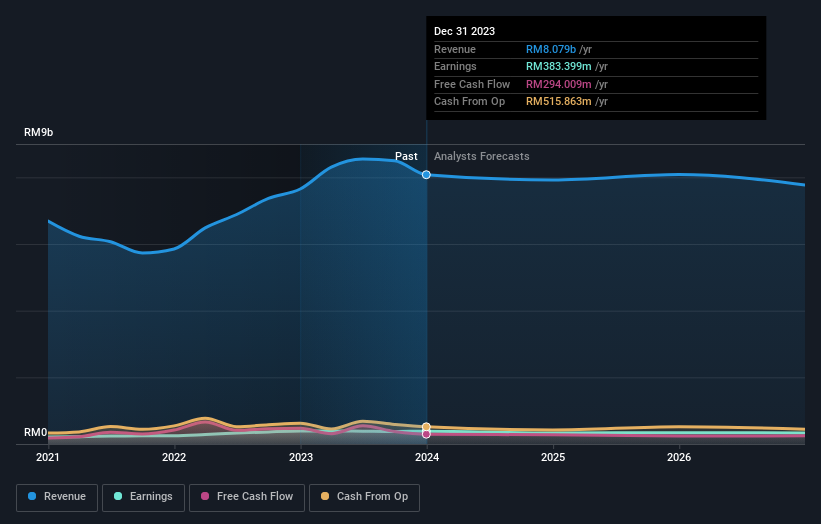Click the RM294.009m free cash flow value
Screen dimensions: 821x524
tap(559, 84)
